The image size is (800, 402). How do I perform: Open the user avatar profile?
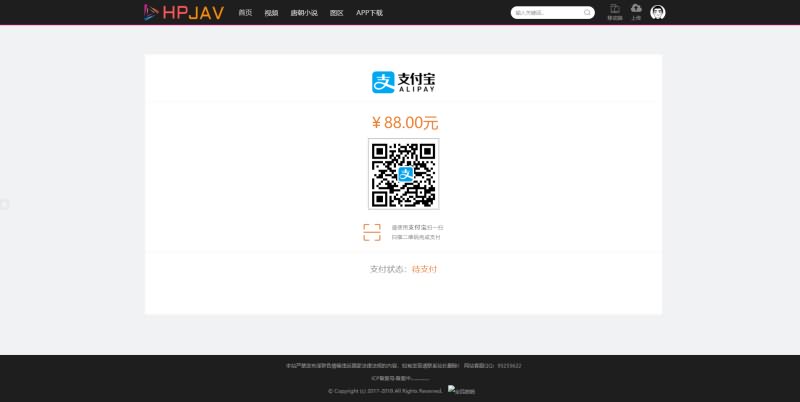pyautogui.click(x=658, y=12)
